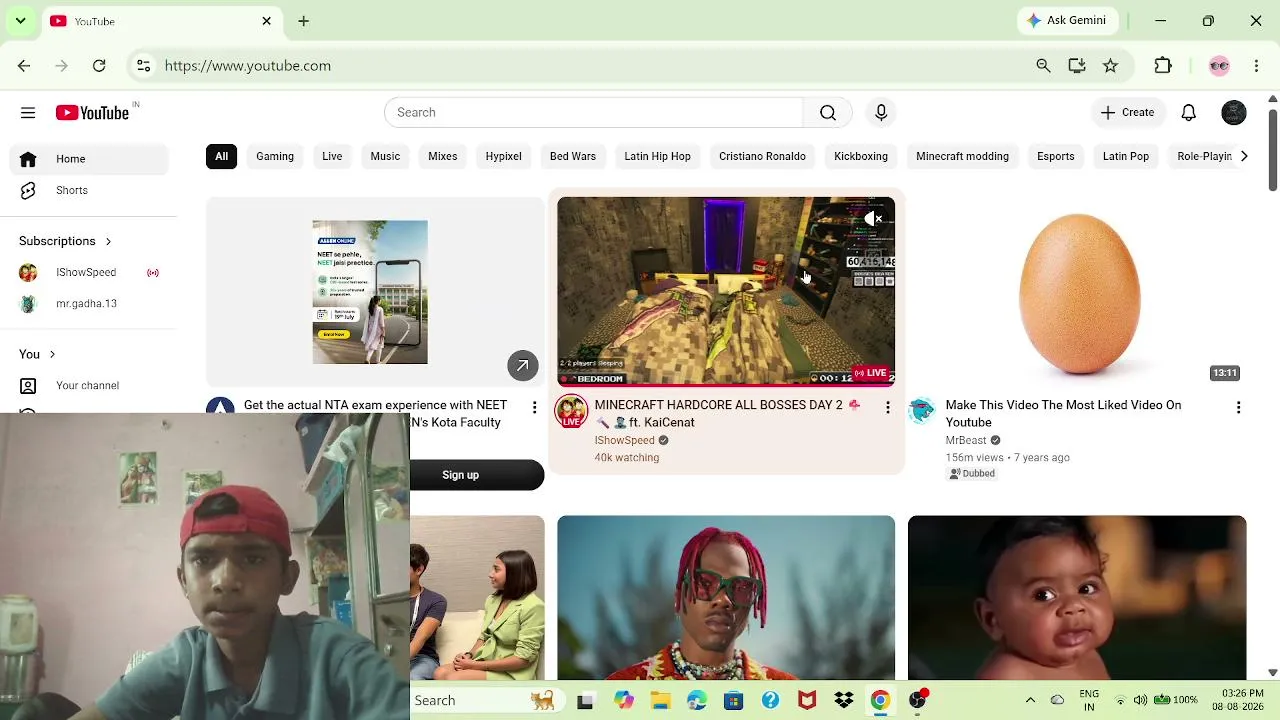Open the IShowSpeed channel avatar under video
Image resolution: width=1280 pixels, height=720 pixels.
click(x=571, y=411)
